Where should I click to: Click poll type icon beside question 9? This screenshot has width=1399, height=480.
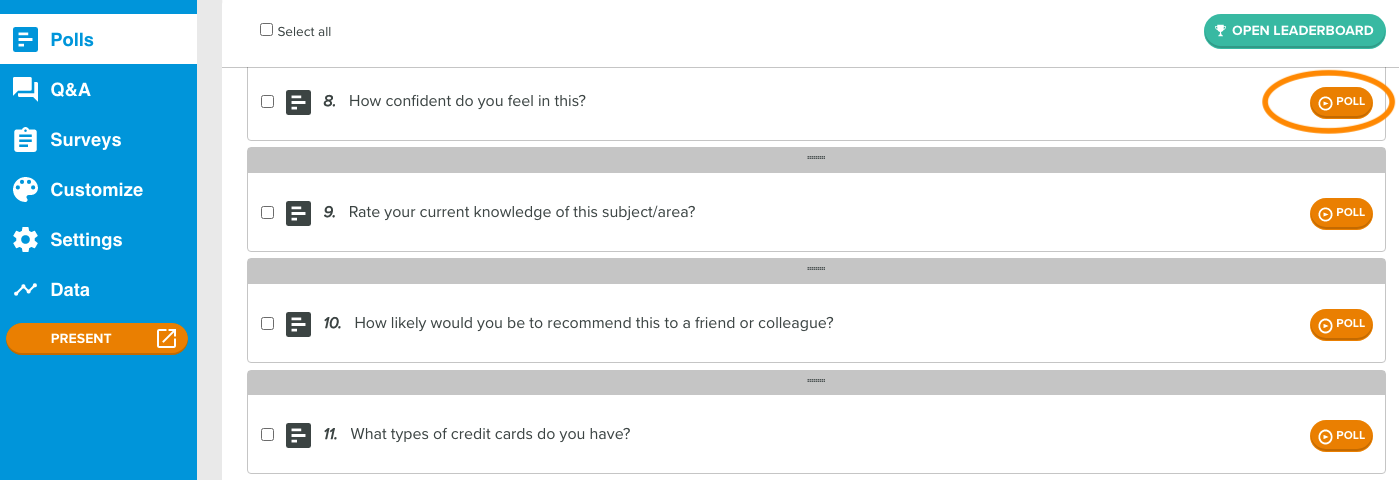298,213
